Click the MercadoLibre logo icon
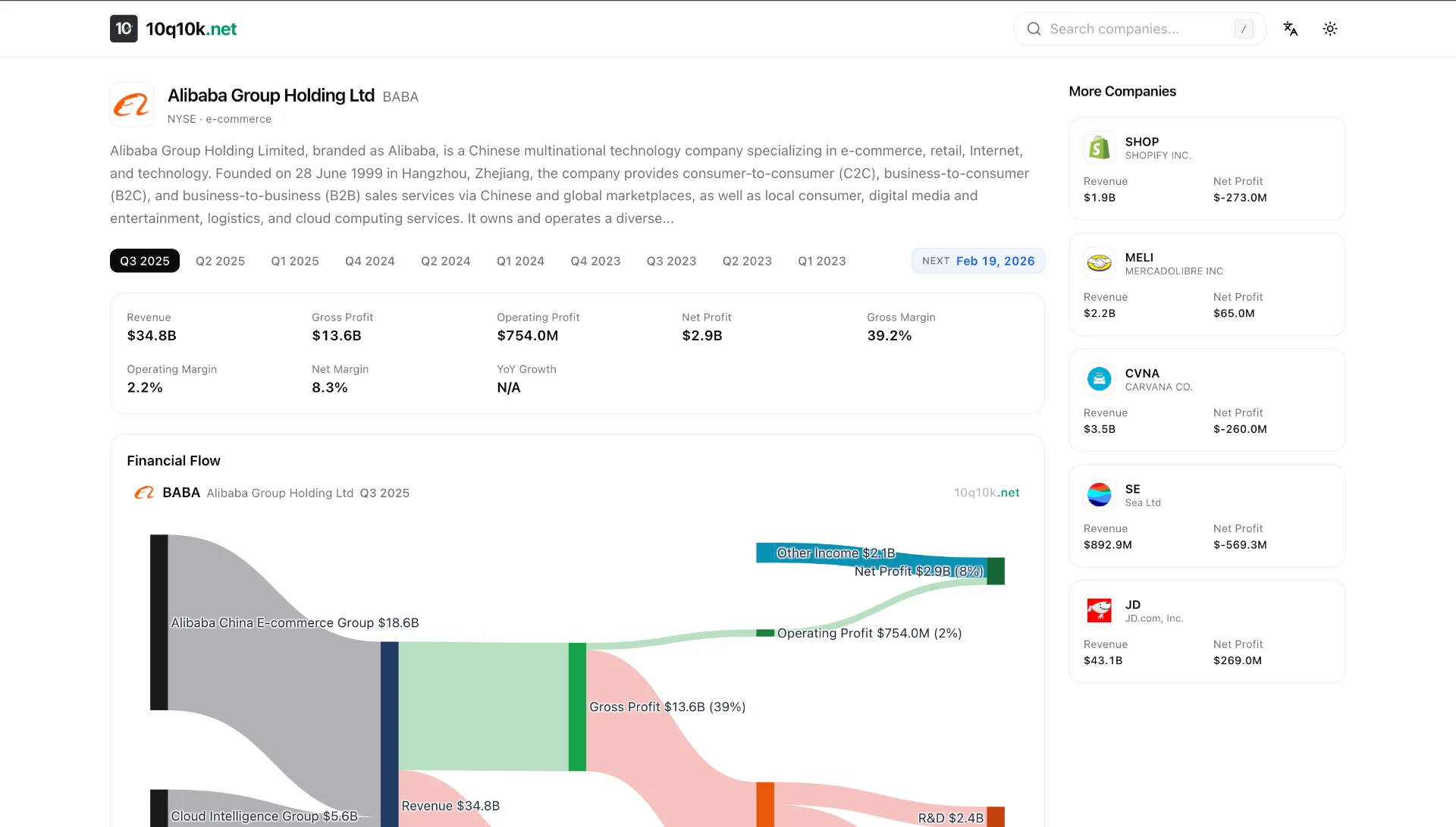 pos(1099,264)
